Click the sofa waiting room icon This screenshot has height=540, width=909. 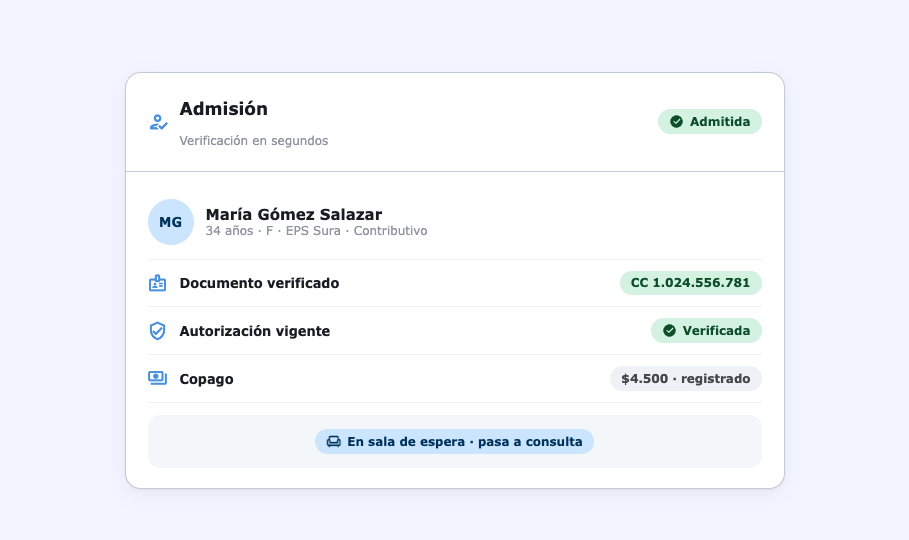pyautogui.click(x=333, y=441)
